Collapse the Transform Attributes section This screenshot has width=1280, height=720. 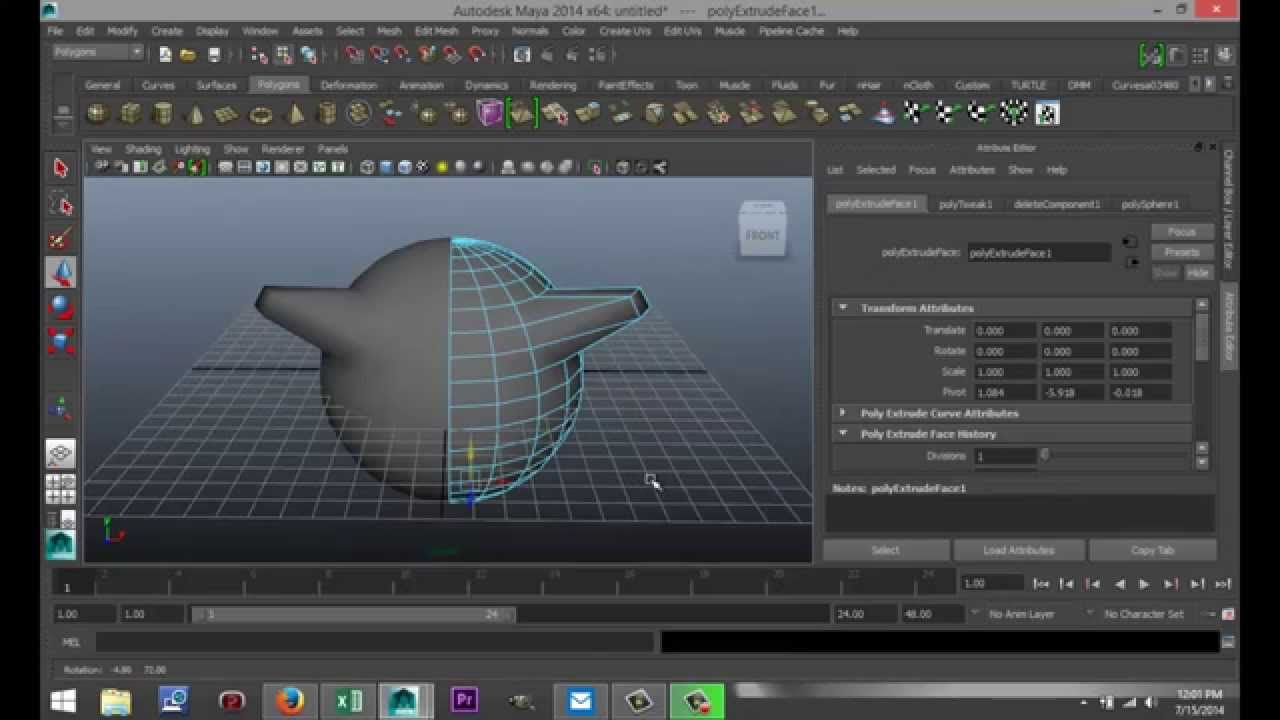pyautogui.click(x=843, y=308)
